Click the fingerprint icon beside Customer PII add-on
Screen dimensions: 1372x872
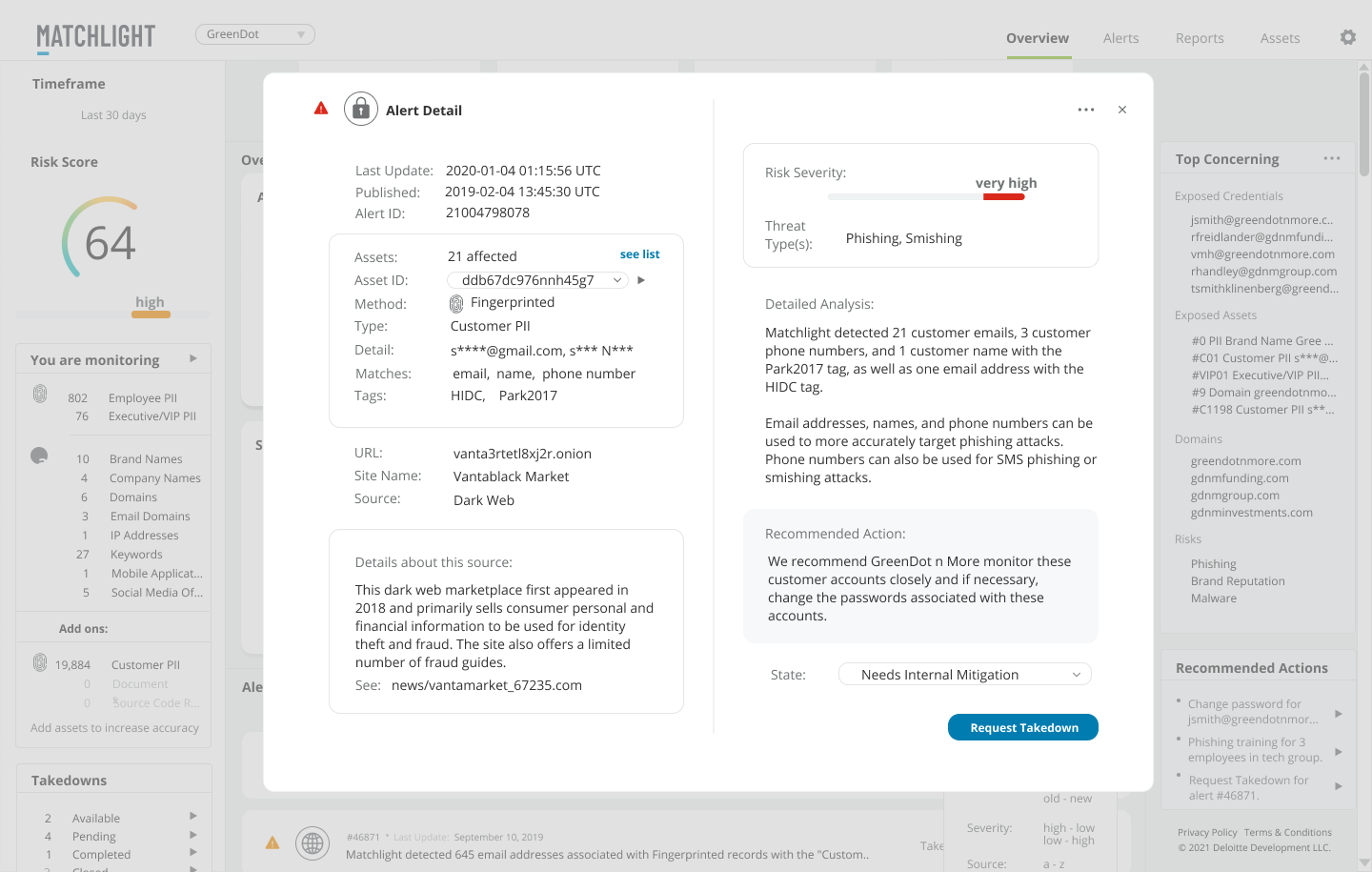(40, 662)
